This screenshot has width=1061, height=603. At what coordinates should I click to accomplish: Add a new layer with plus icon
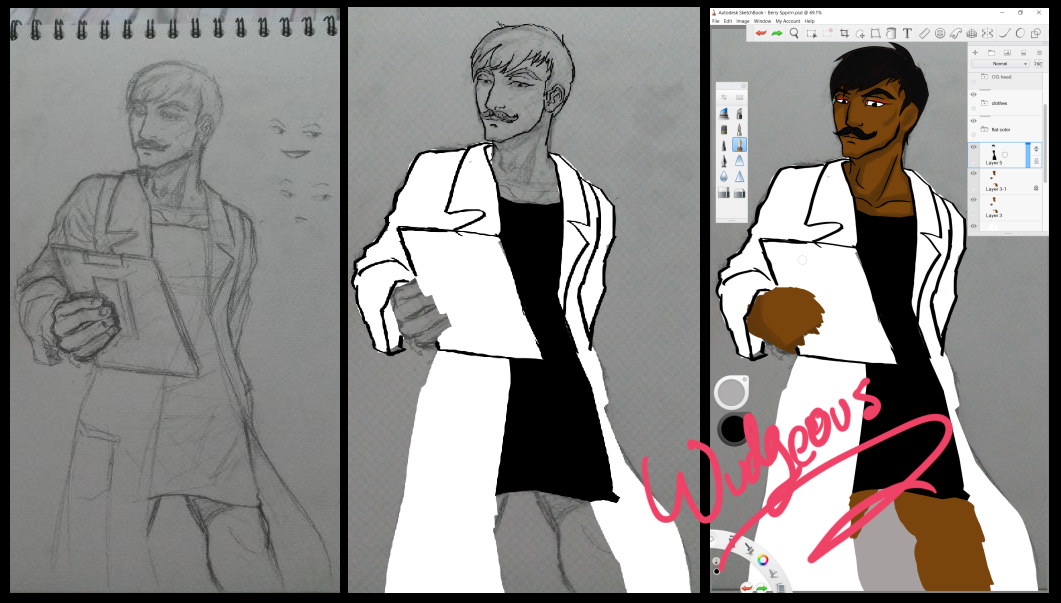(x=975, y=52)
